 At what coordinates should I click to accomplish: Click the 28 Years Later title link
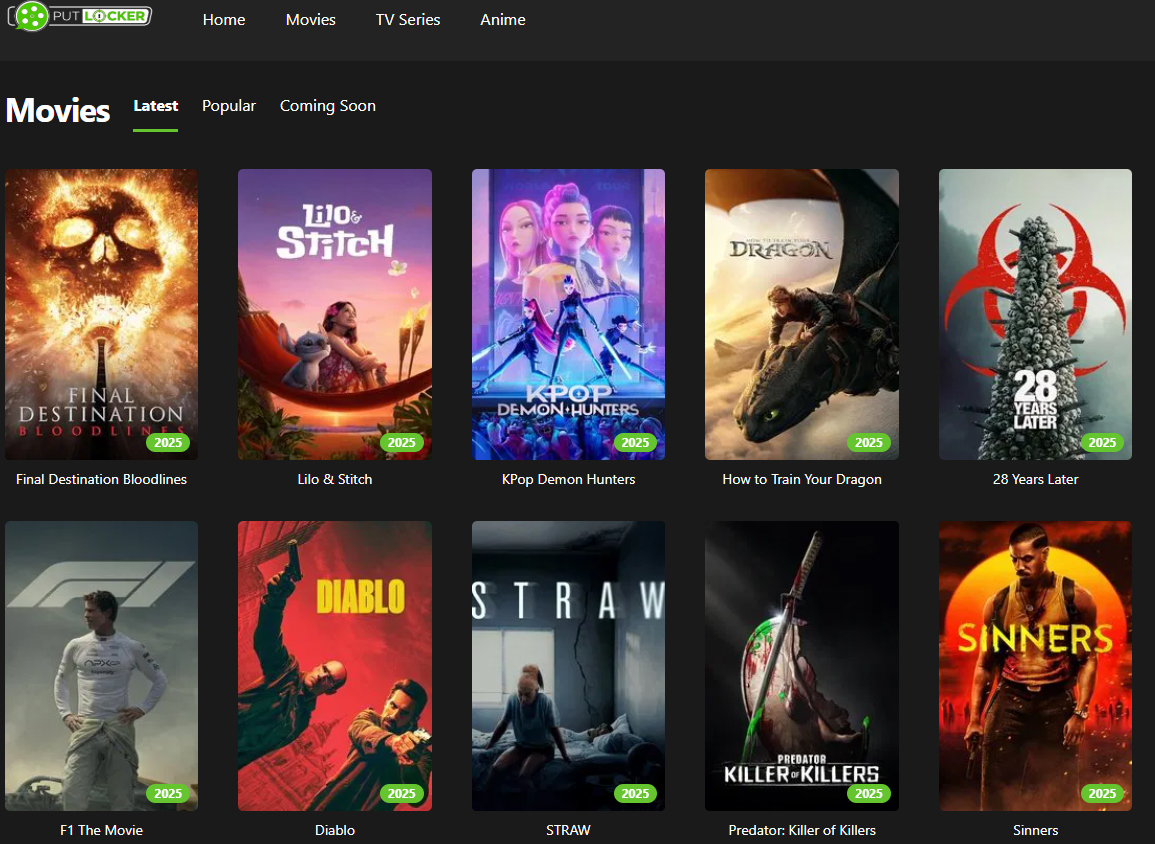click(x=1036, y=479)
